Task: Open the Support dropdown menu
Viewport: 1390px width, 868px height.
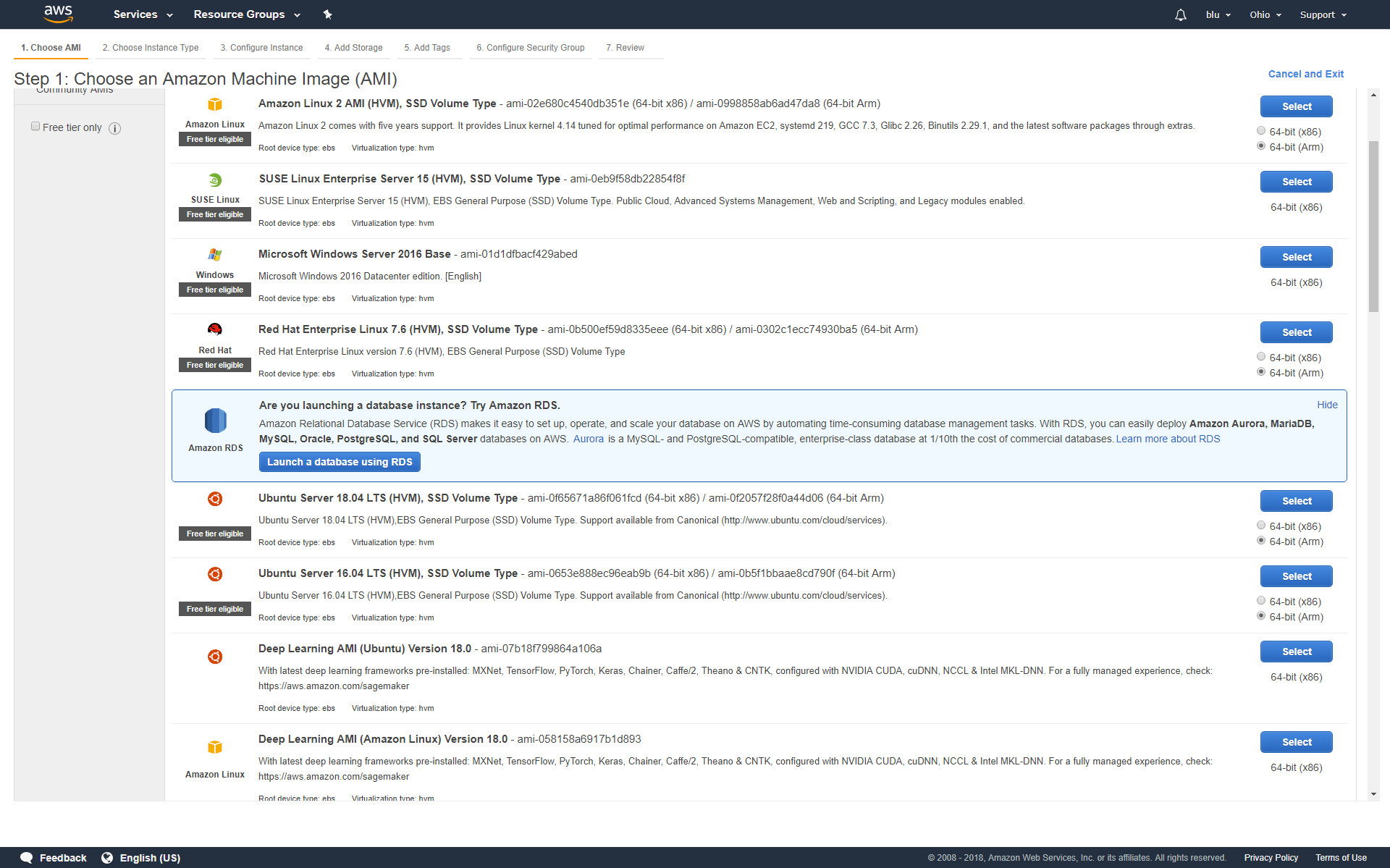Action: [1323, 14]
